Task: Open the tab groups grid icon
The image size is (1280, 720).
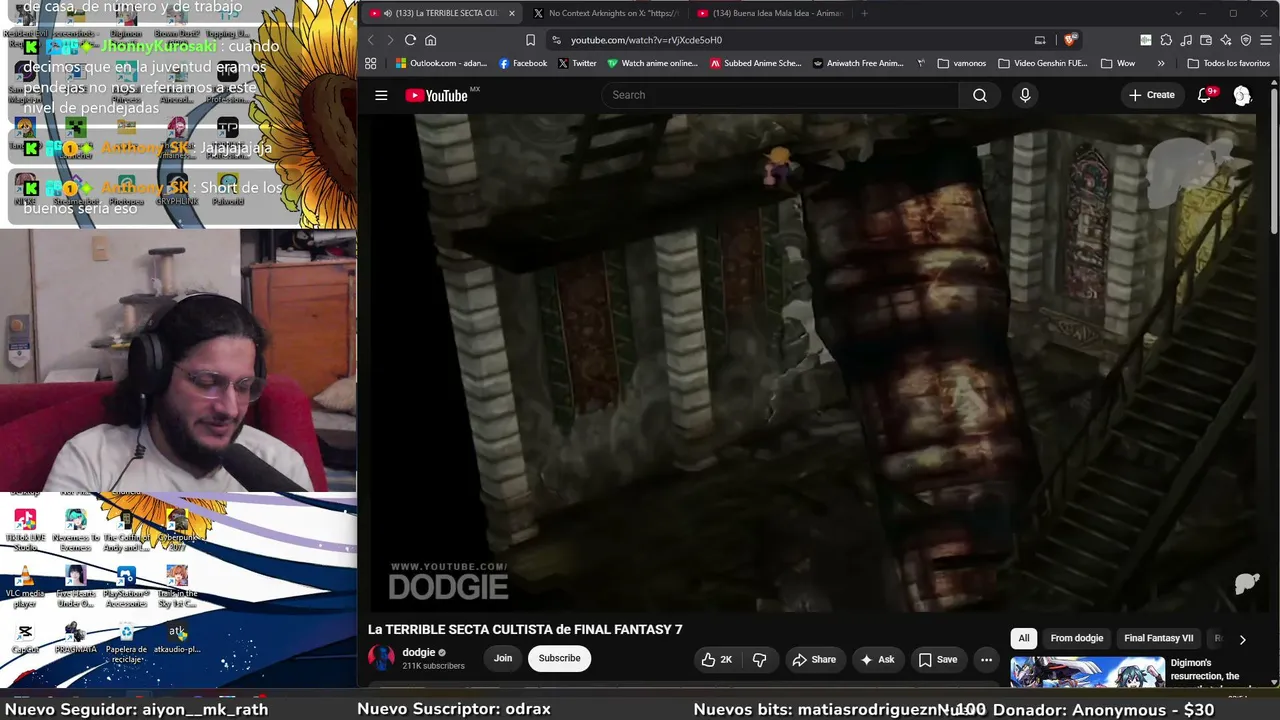Action: pyautogui.click(x=370, y=63)
